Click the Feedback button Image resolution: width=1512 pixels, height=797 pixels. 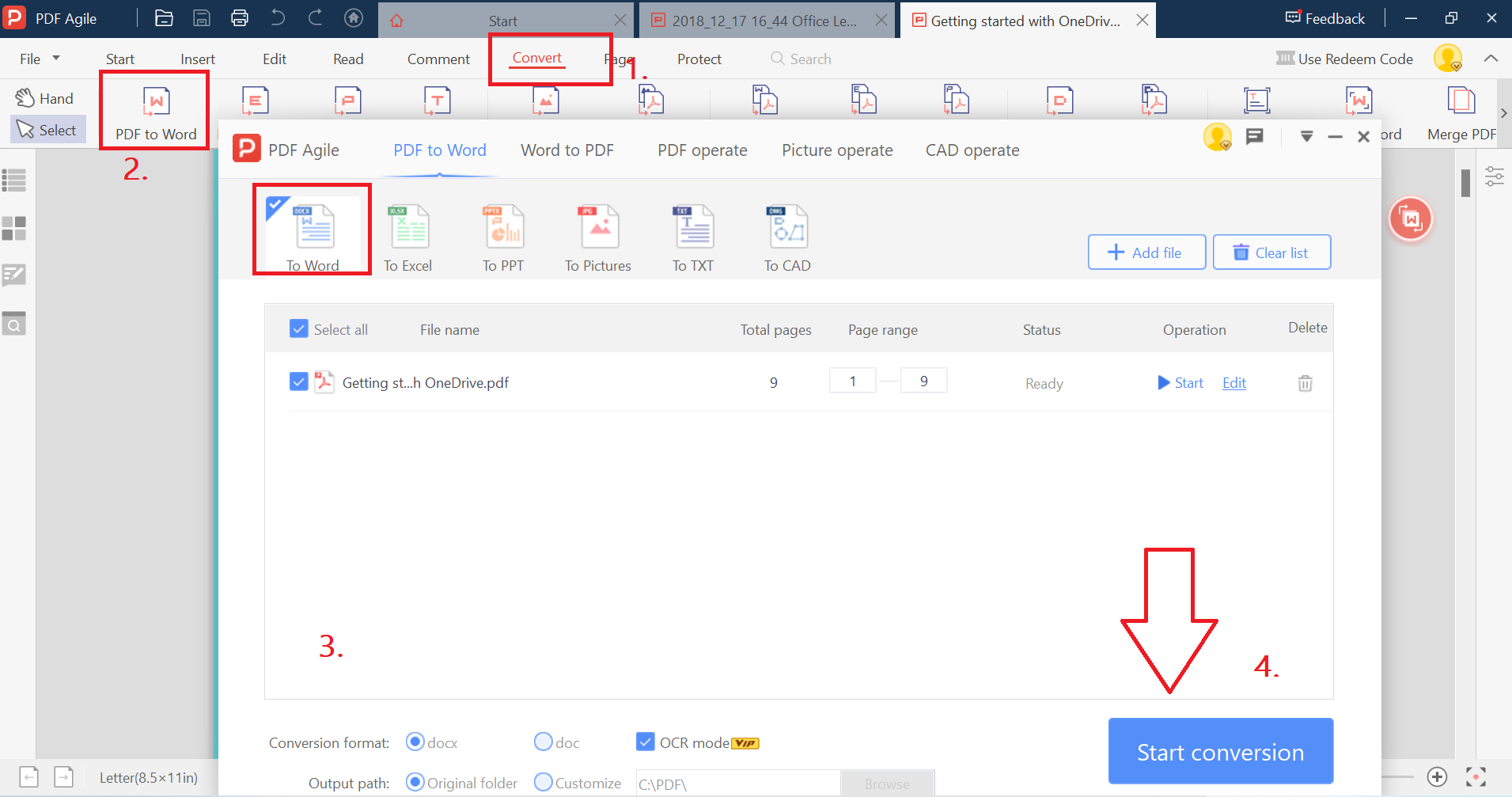tap(1325, 18)
